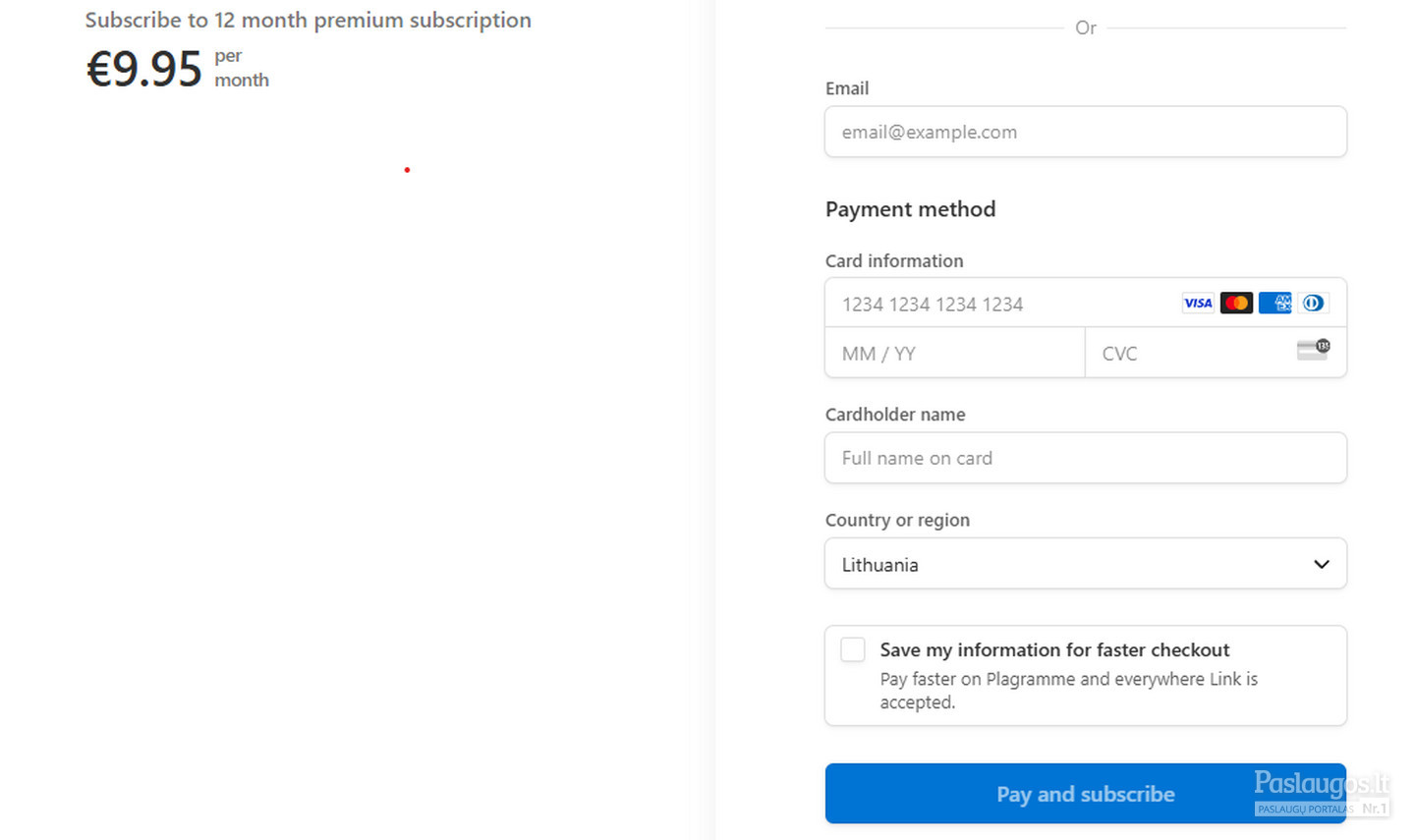The height and width of the screenshot is (840, 1415).
Task: Open the Country or region dropdown
Action: (x=1086, y=564)
